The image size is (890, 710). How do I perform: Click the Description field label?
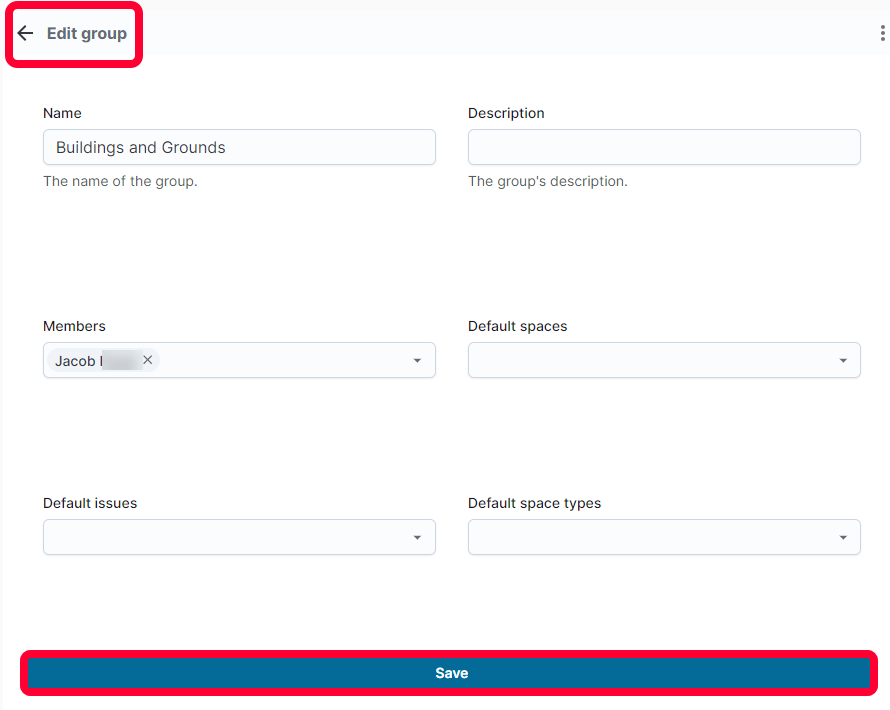click(x=506, y=113)
